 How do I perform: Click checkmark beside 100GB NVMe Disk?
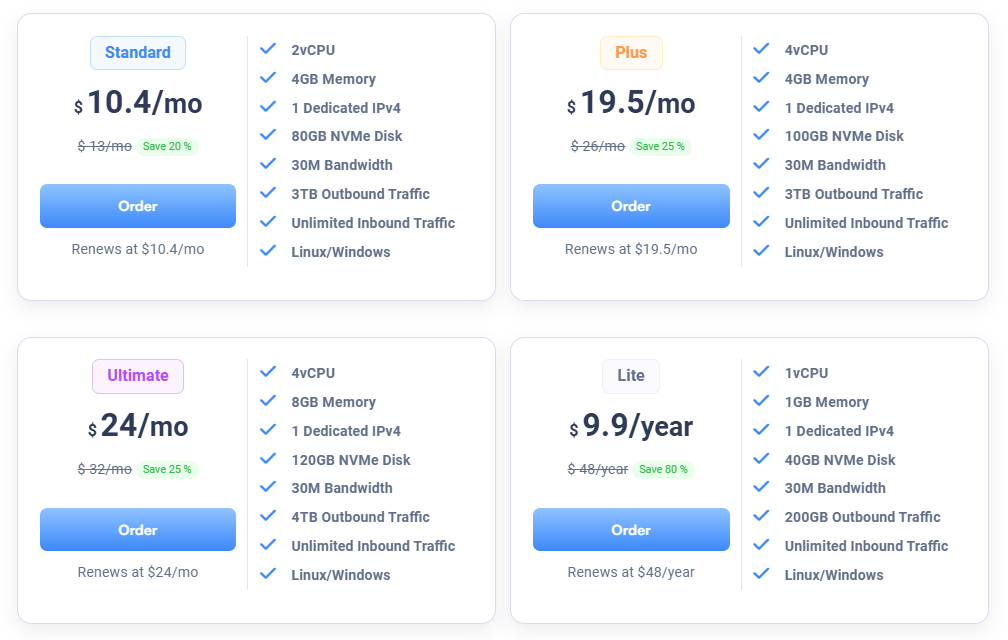tap(761, 135)
